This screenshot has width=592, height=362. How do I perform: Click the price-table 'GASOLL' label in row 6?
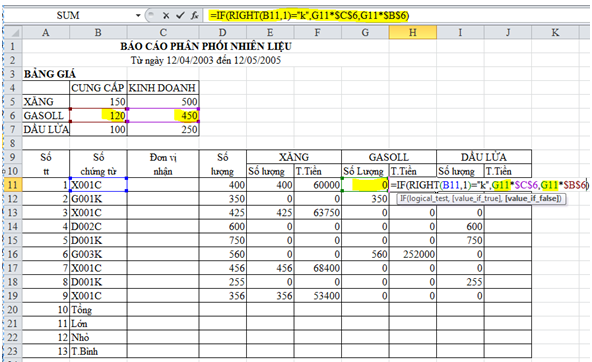(46, 116)
